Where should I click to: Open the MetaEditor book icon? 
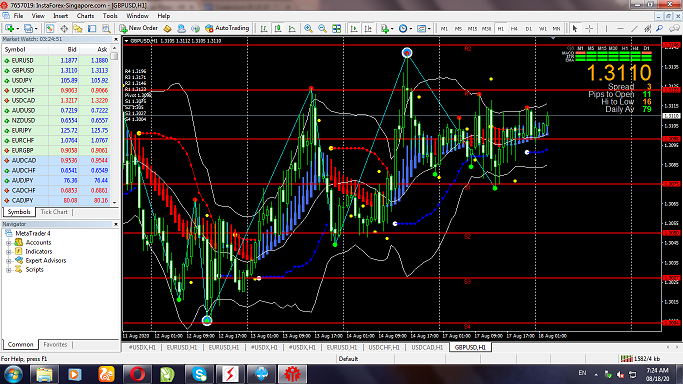[x=167, y=28]
